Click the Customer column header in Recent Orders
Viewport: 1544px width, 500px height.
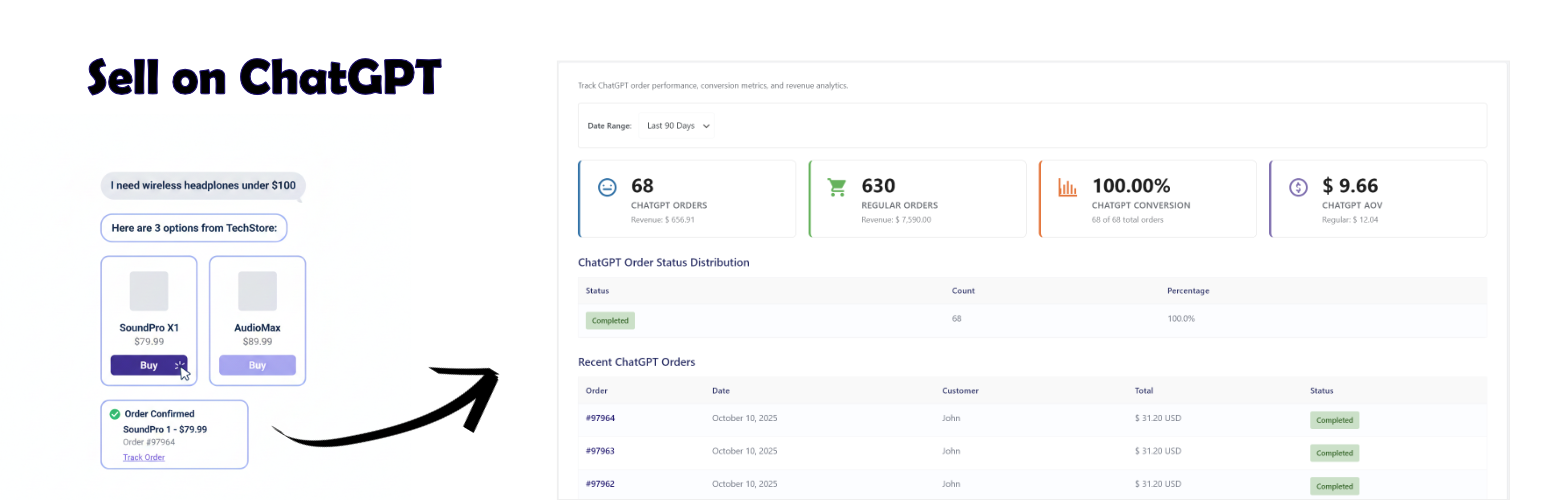pos(960,391)
